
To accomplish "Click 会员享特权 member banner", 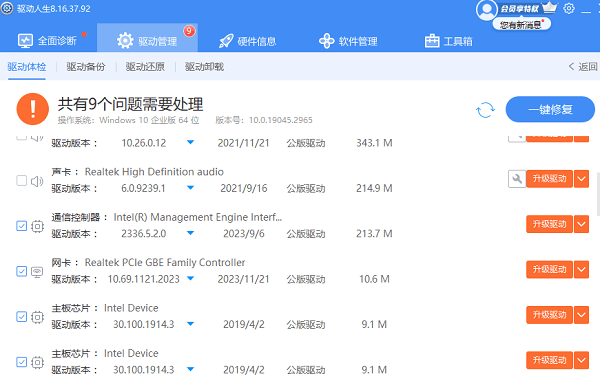I will [x=519, y=8].
